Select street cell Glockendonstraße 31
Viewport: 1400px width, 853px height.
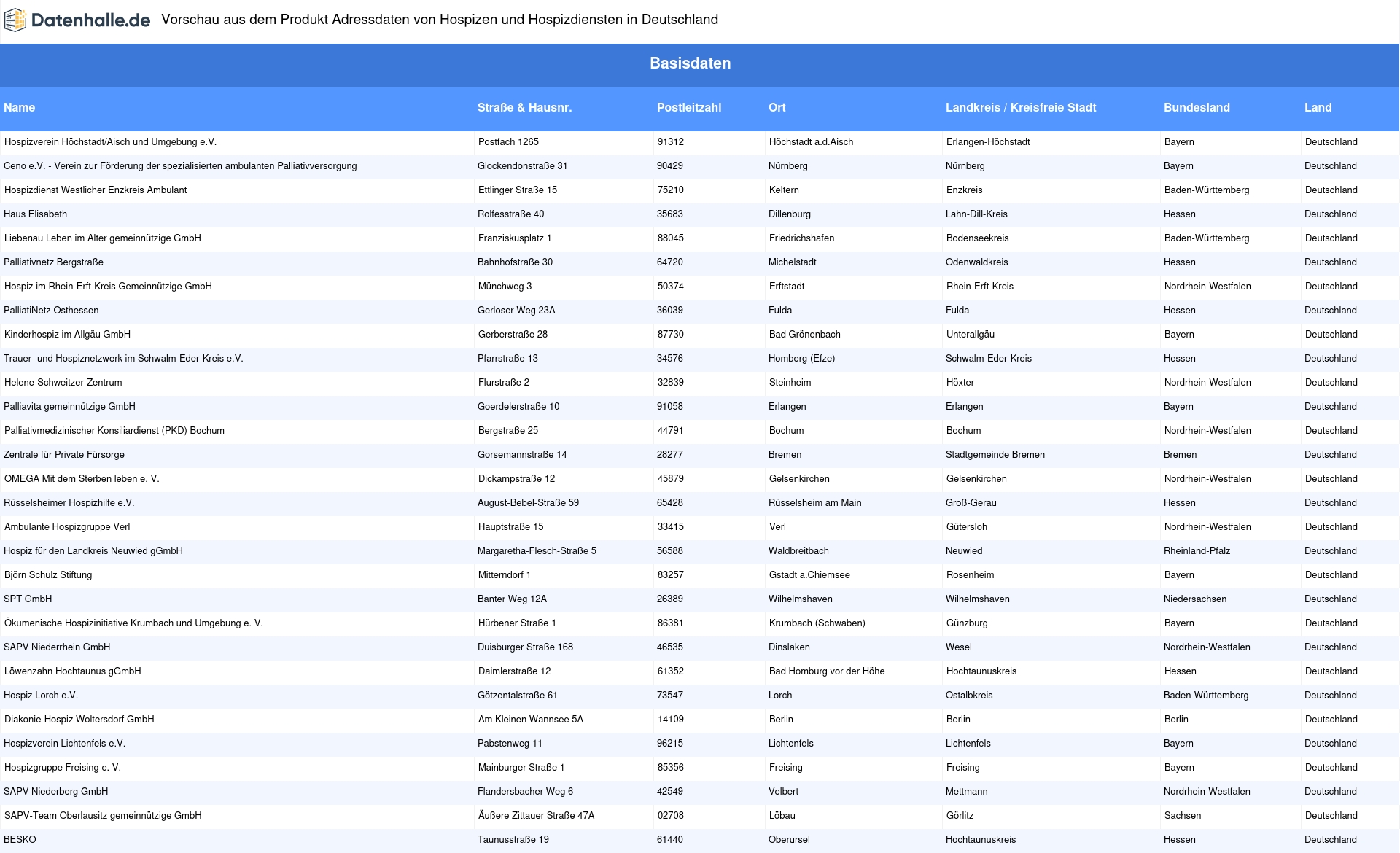tap(523, 166)
